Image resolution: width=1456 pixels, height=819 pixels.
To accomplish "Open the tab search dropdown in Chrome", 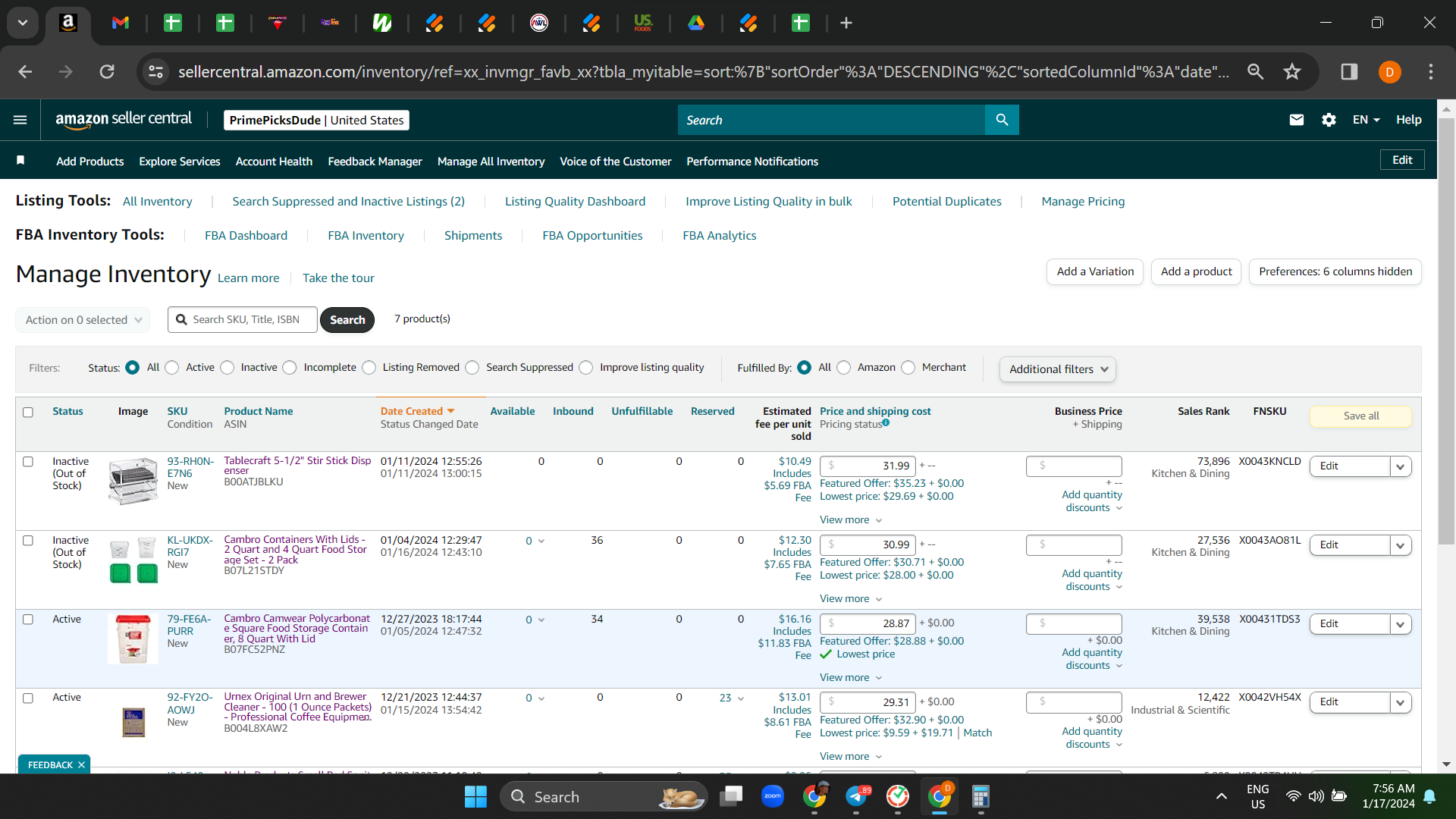I will click(23, 23).
